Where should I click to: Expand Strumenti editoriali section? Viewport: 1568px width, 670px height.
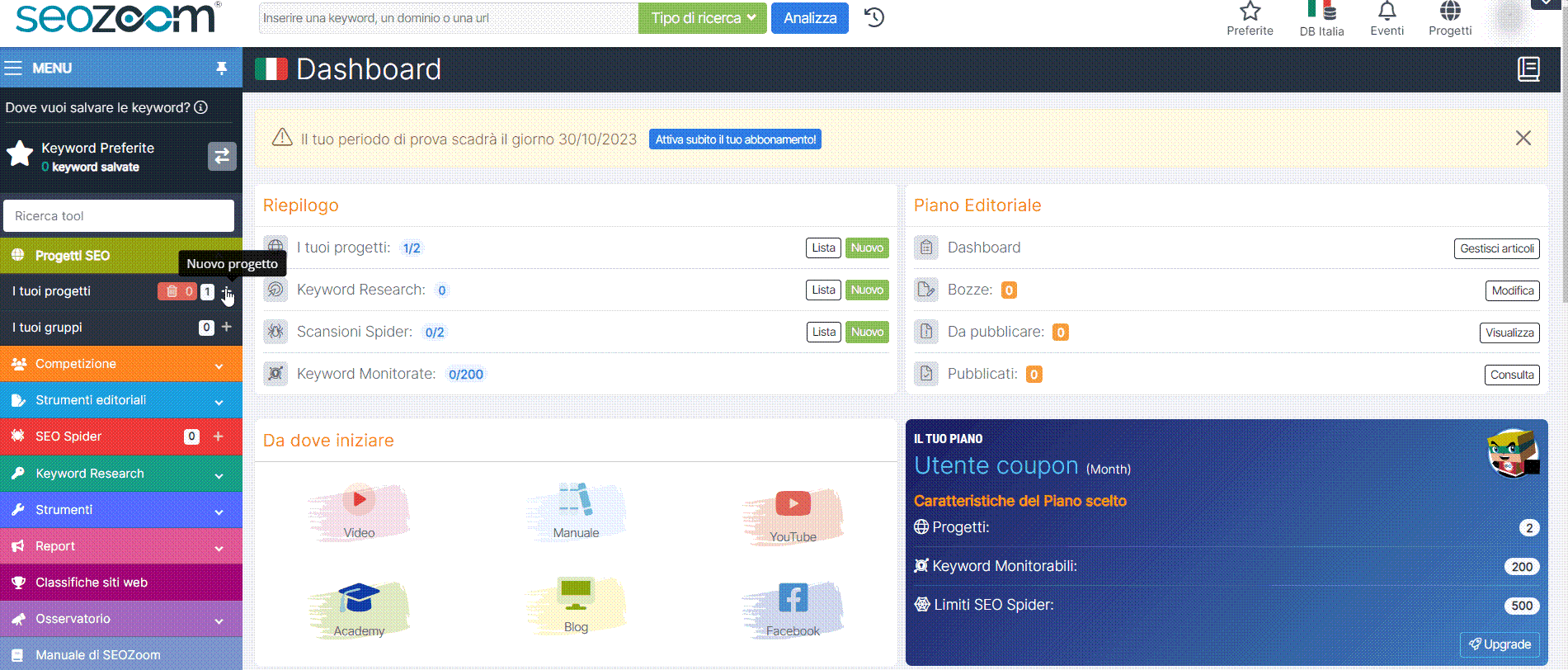click(x=121, y=400)
